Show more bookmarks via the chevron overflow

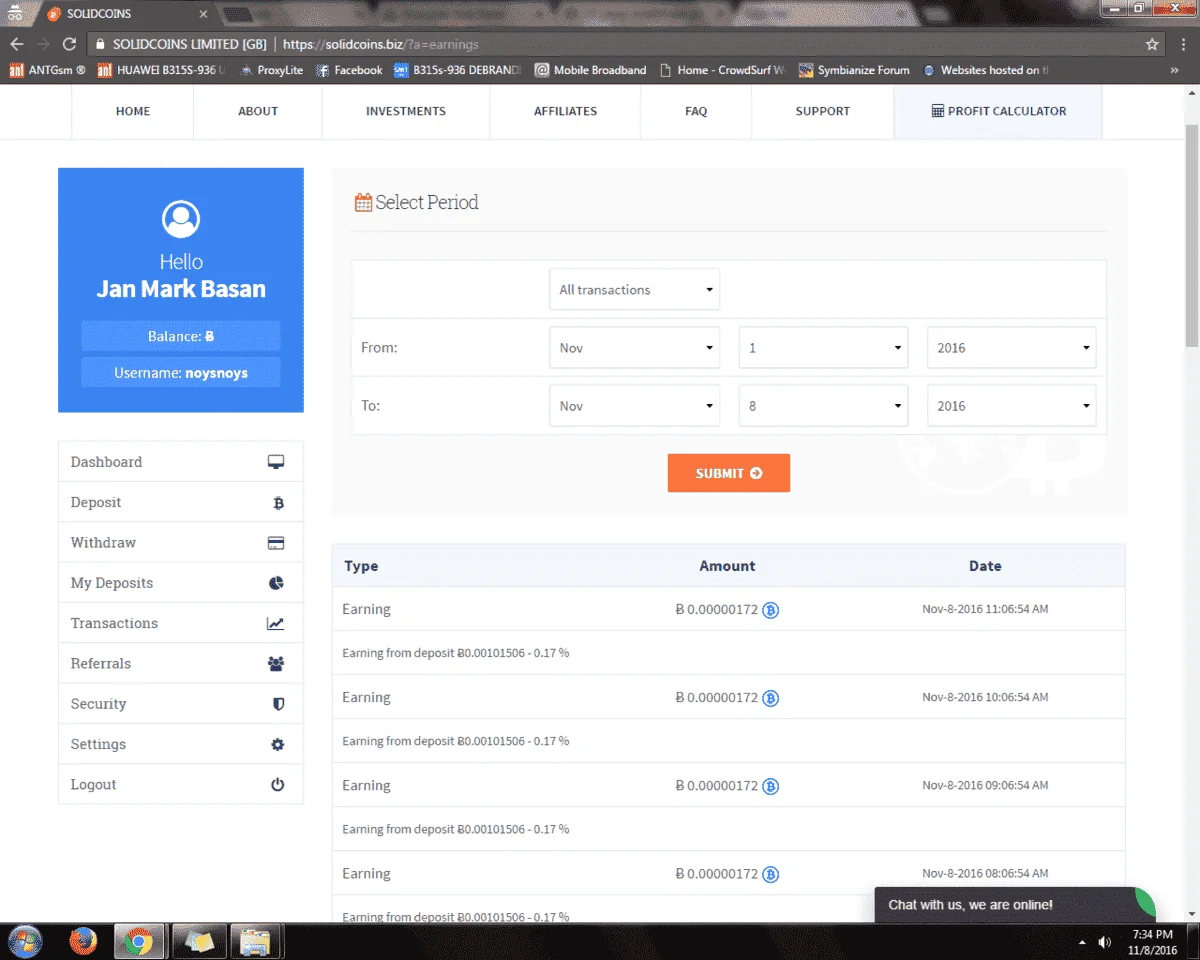point(1174,70)
